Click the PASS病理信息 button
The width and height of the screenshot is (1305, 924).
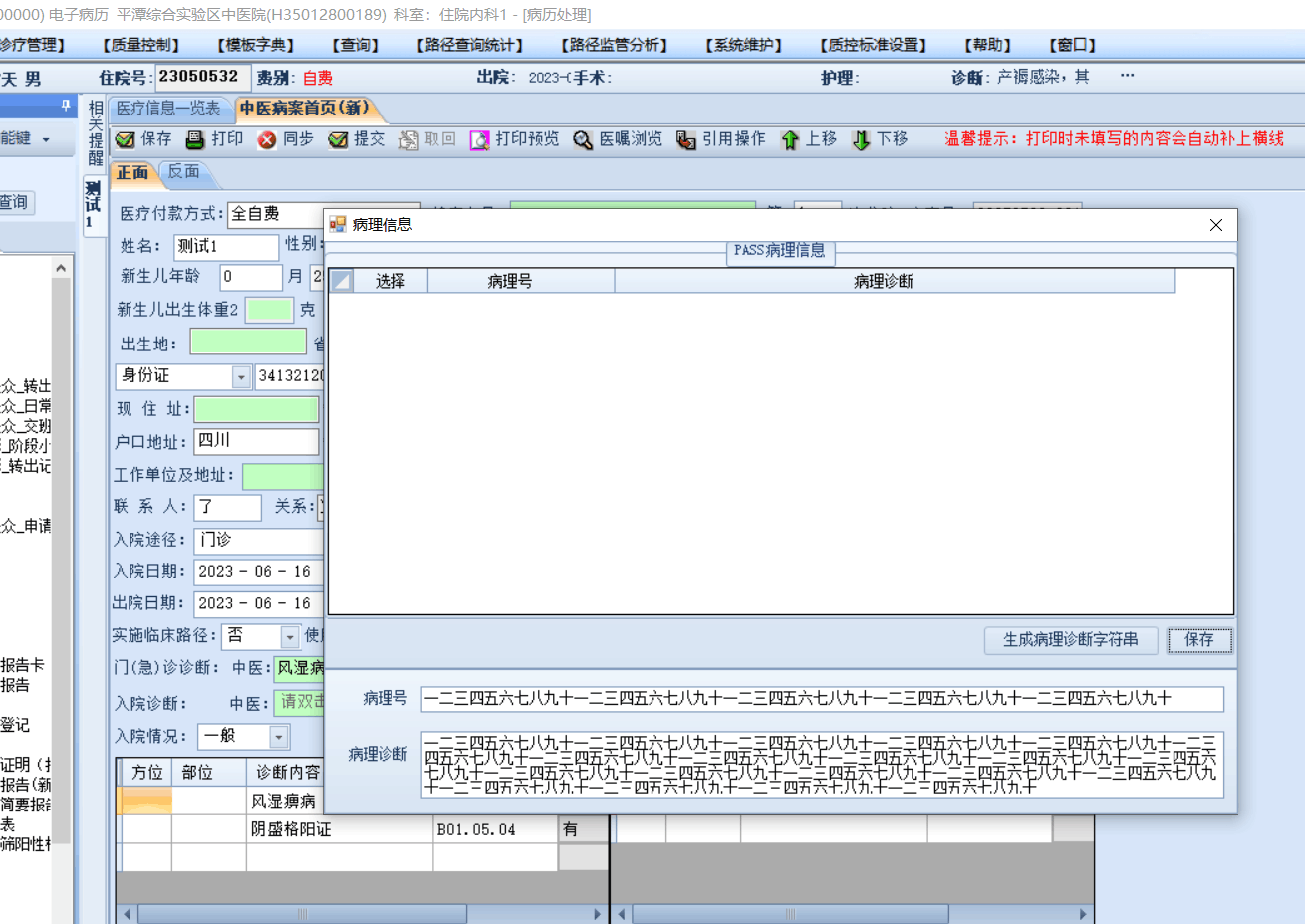click(780, 251)
